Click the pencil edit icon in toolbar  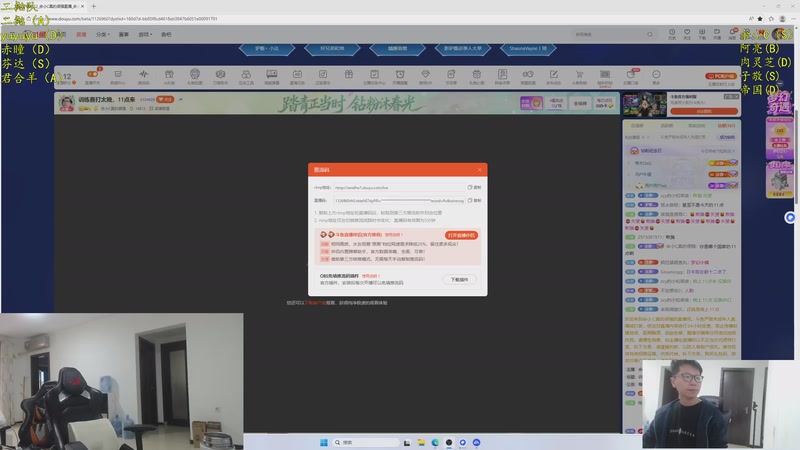coord(554,74)
